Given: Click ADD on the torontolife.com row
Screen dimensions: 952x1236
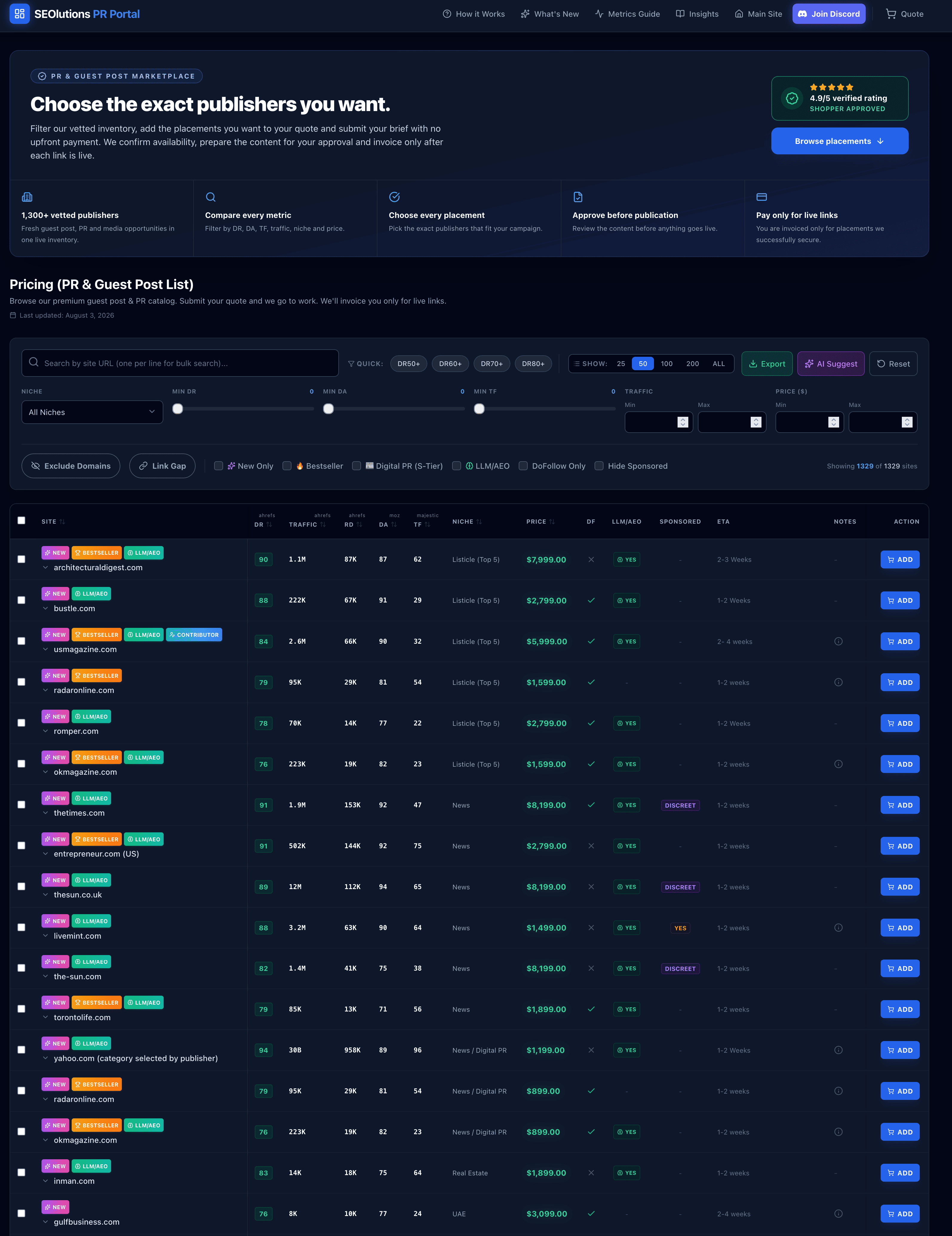Looking at the screenshot, I should coord(900,1009).
